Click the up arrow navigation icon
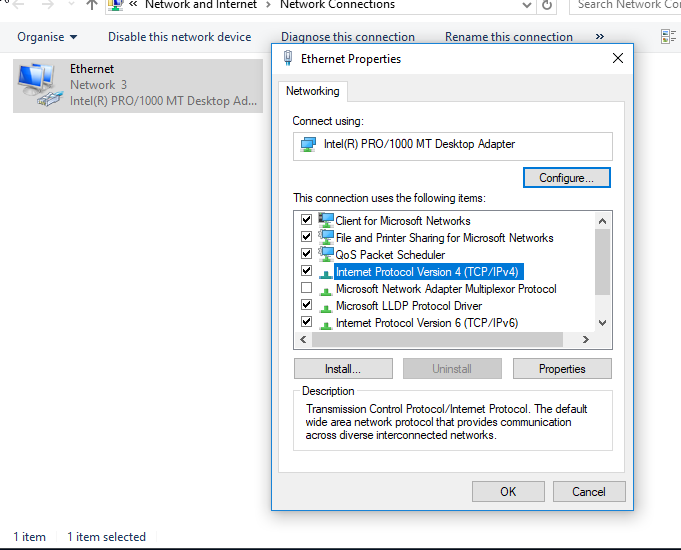 click(x=92, y=5)
